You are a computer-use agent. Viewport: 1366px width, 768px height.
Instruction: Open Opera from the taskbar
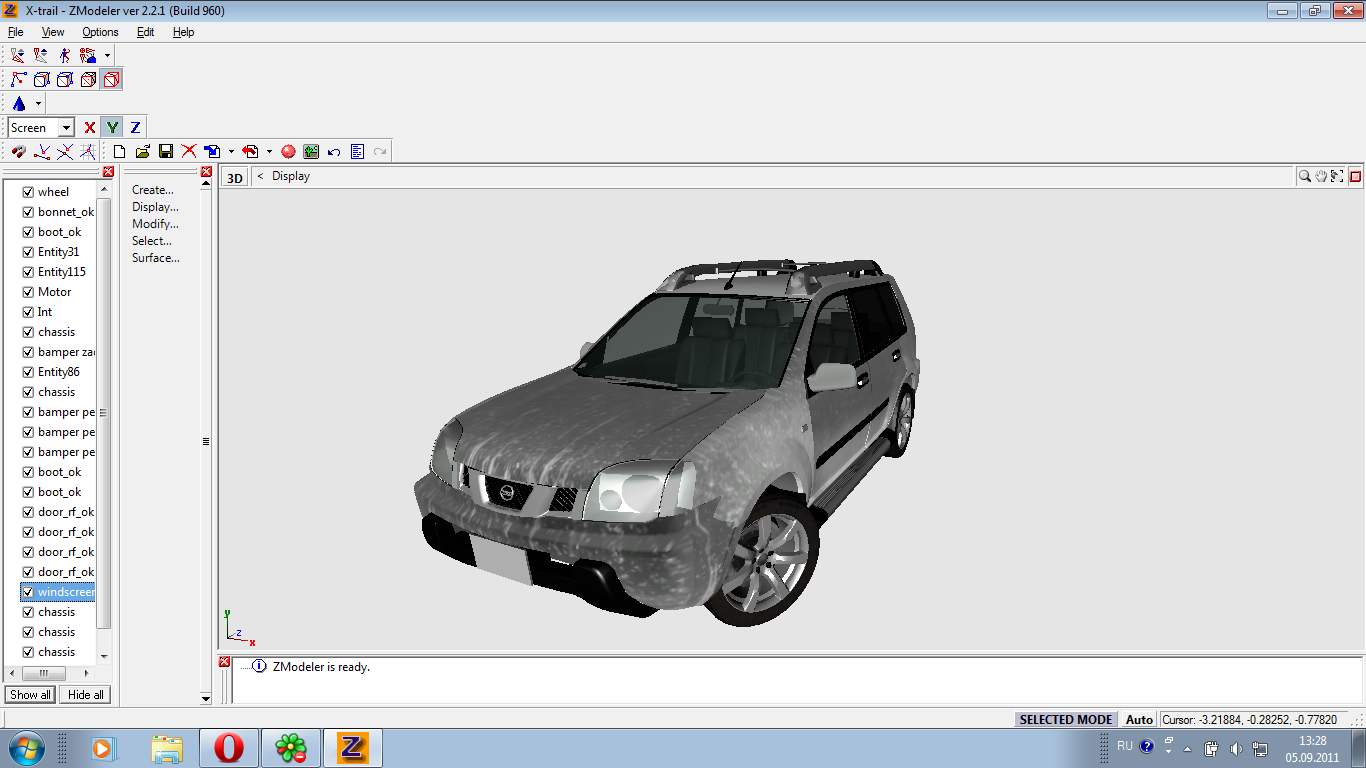(x=229, y=748)
